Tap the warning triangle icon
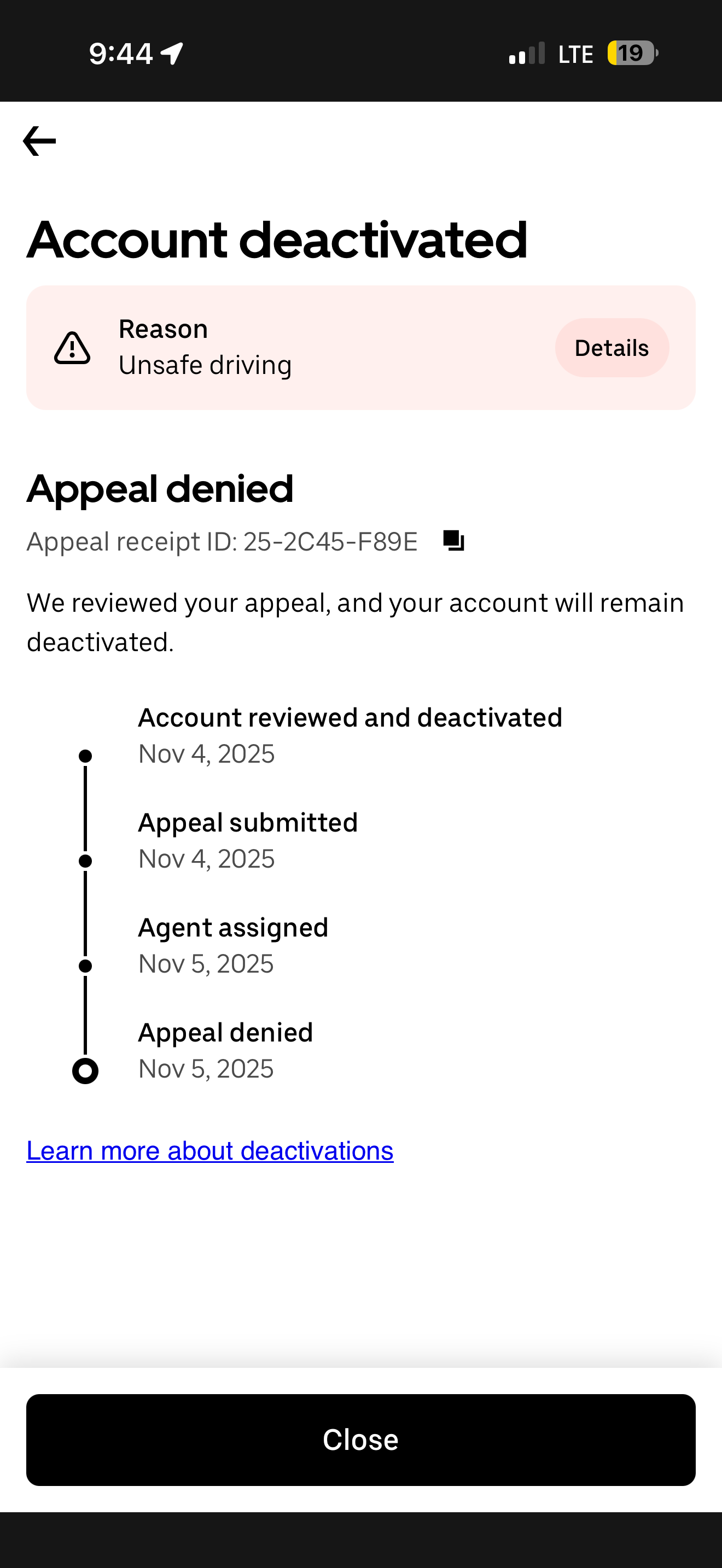 72,348
